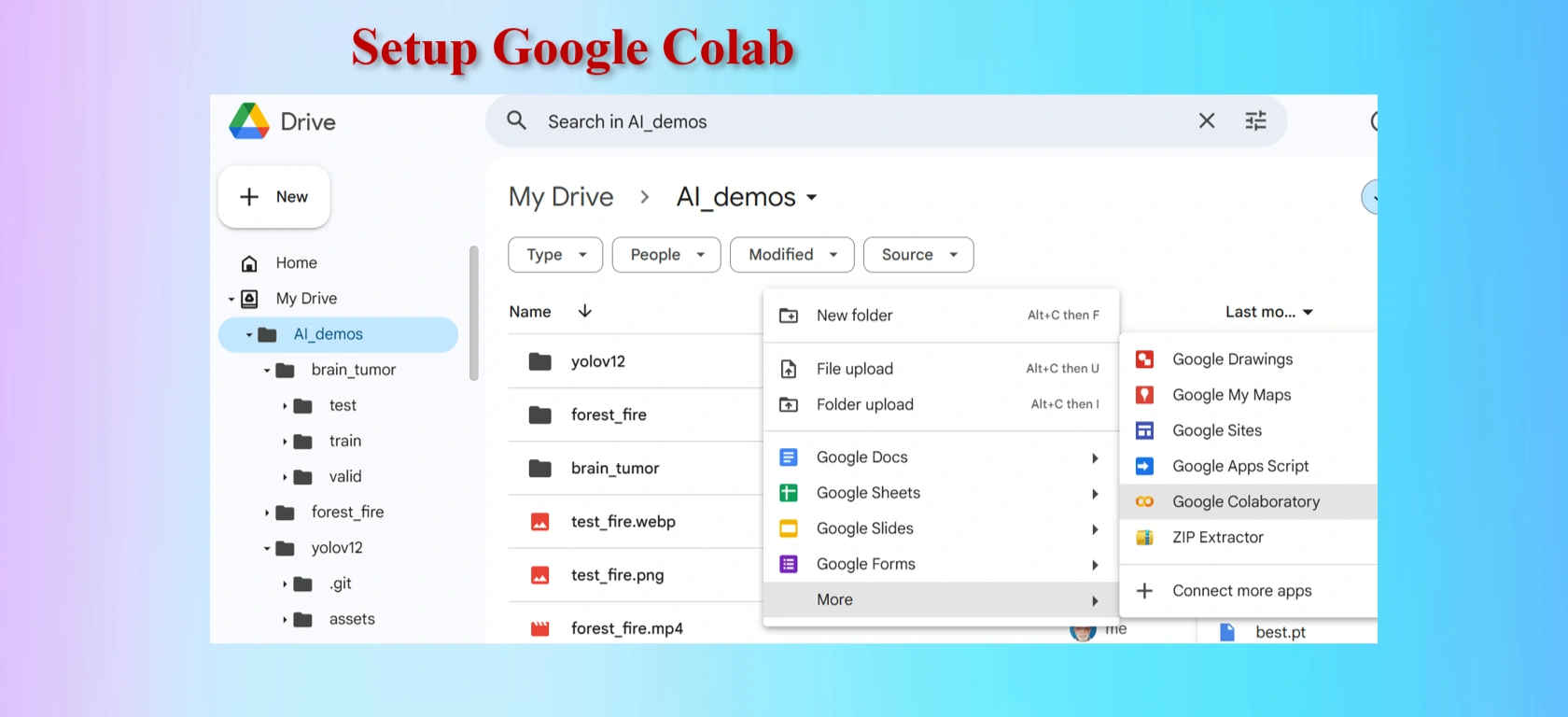Select AI_demos folder in sidebar
The width and height of the screenshot is (1568, 717).
tap(338, 334)
